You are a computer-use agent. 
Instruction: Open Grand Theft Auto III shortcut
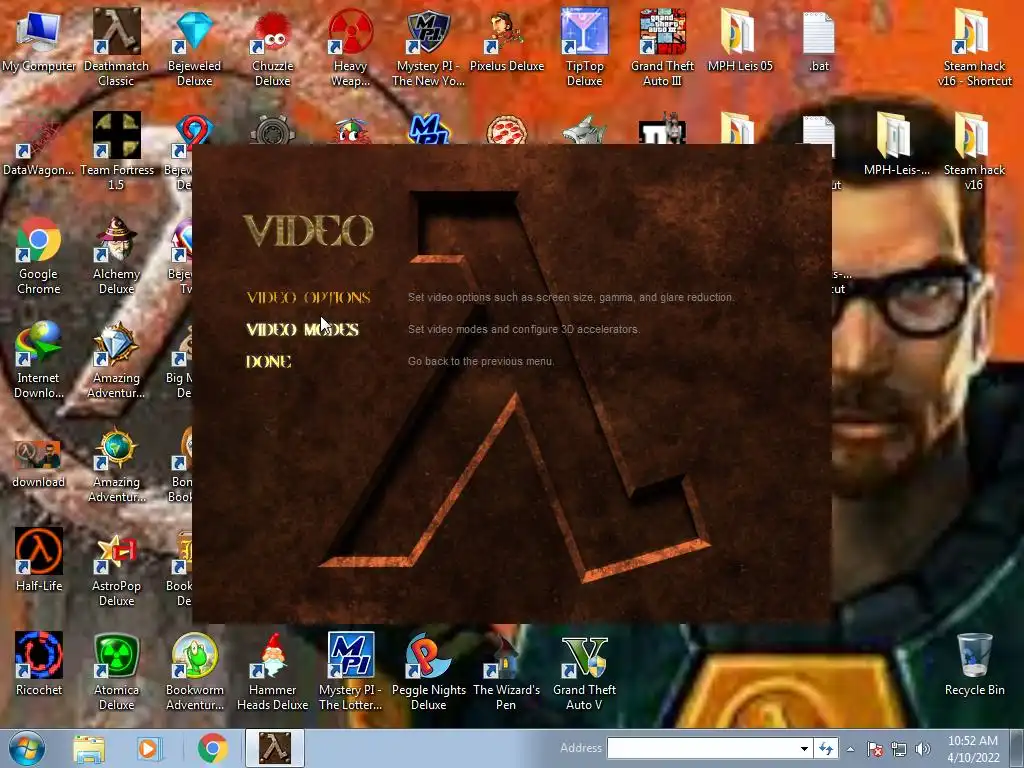[x=662, y=47]
